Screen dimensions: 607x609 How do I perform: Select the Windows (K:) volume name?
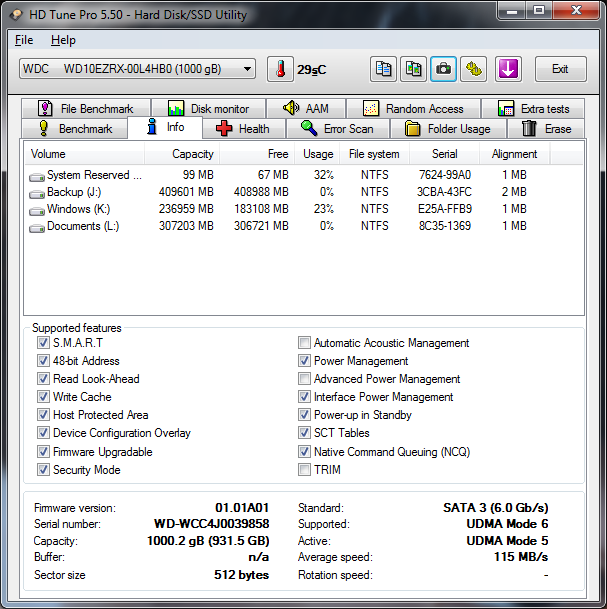(x=78, y=209)
